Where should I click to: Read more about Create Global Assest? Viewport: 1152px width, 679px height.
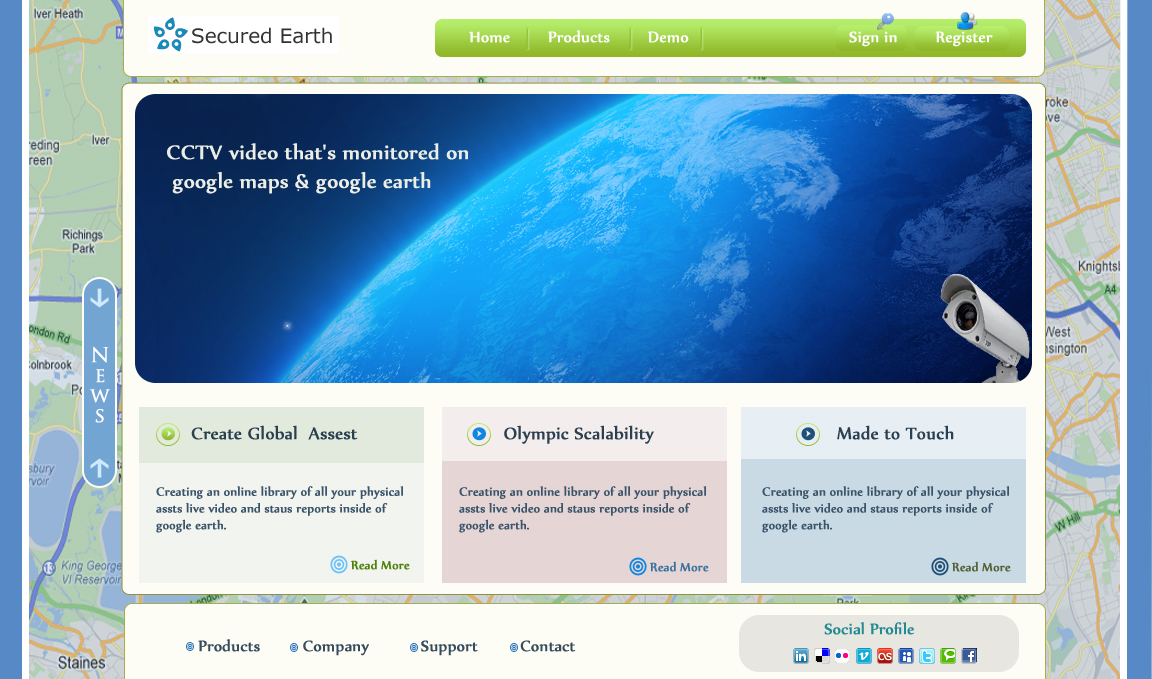(380, 565)
